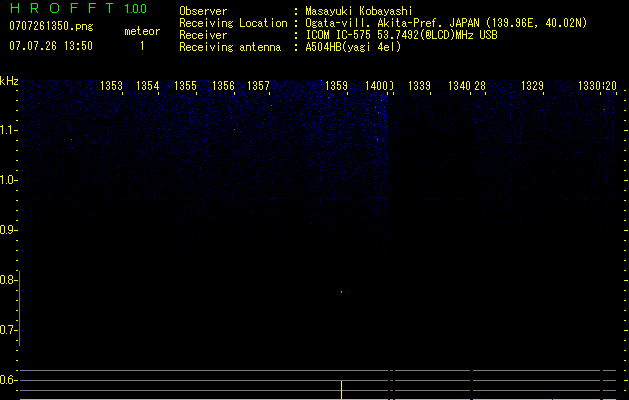This screenshot has width=629, height=400.
Task: Click the meteor count label
Action: coord(142,31)
